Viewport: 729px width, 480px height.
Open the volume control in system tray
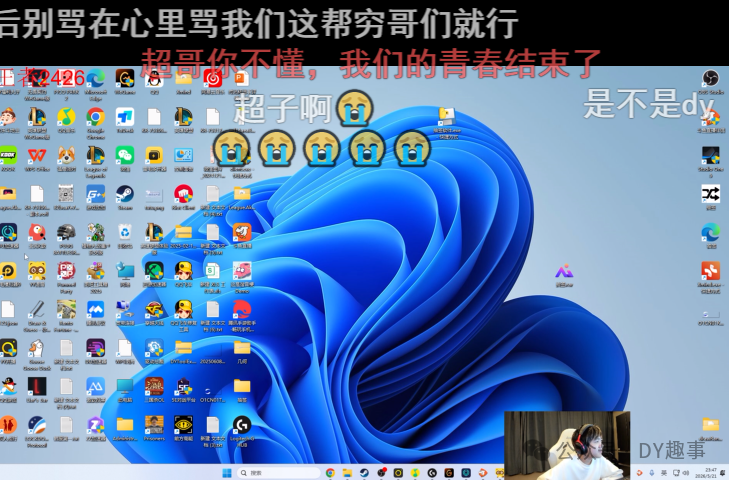click(686, 473)
